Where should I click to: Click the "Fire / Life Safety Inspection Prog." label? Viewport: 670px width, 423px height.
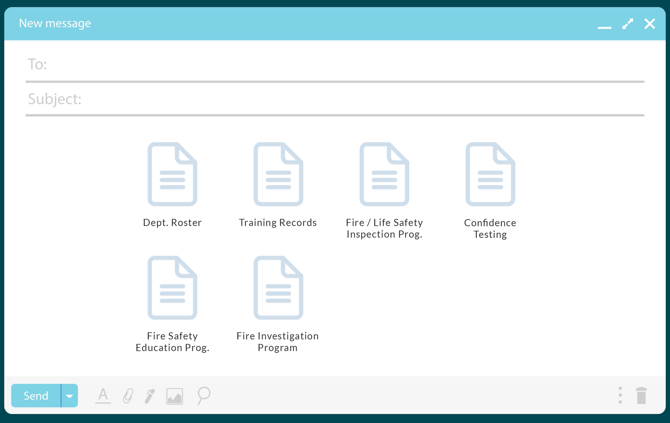coord(384,229)
